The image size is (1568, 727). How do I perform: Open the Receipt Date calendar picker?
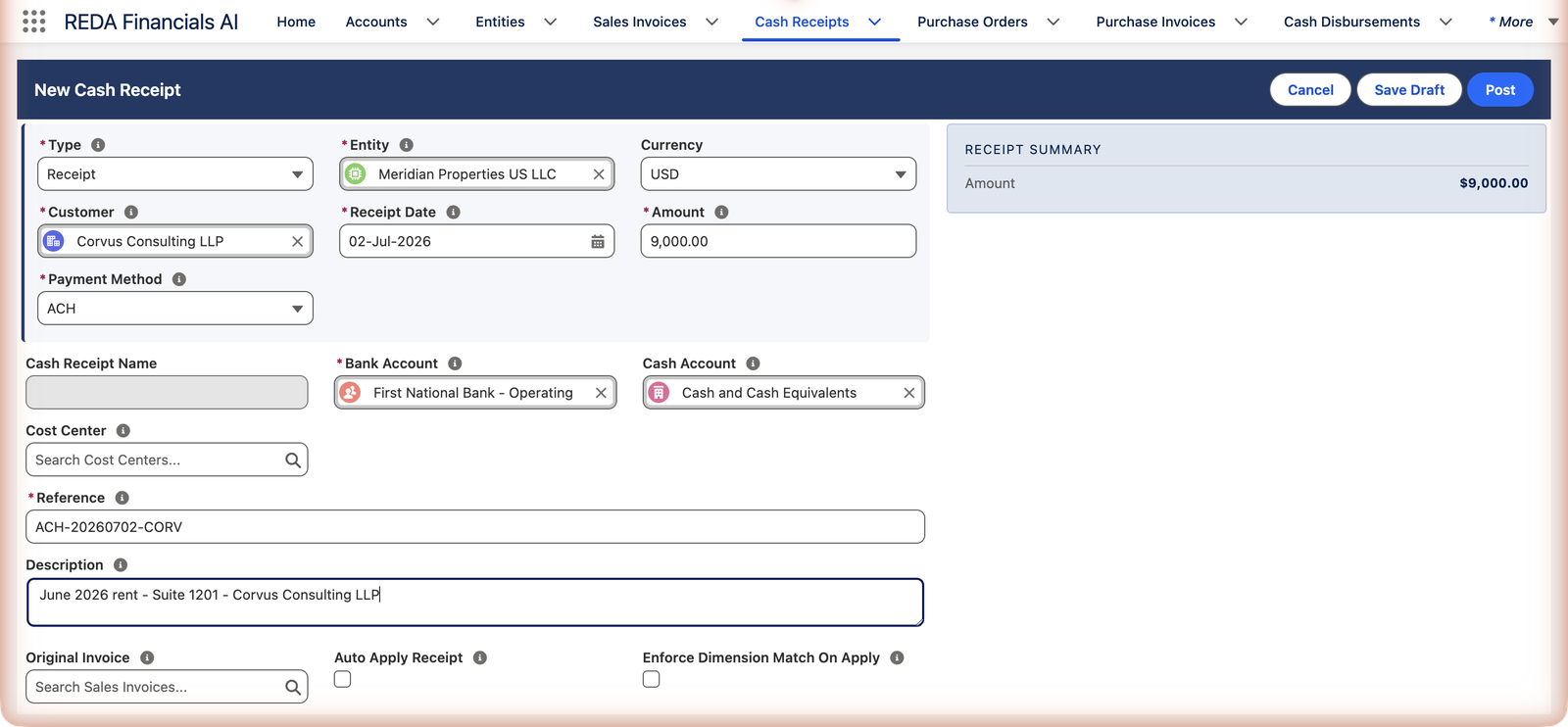click(598, 242)
